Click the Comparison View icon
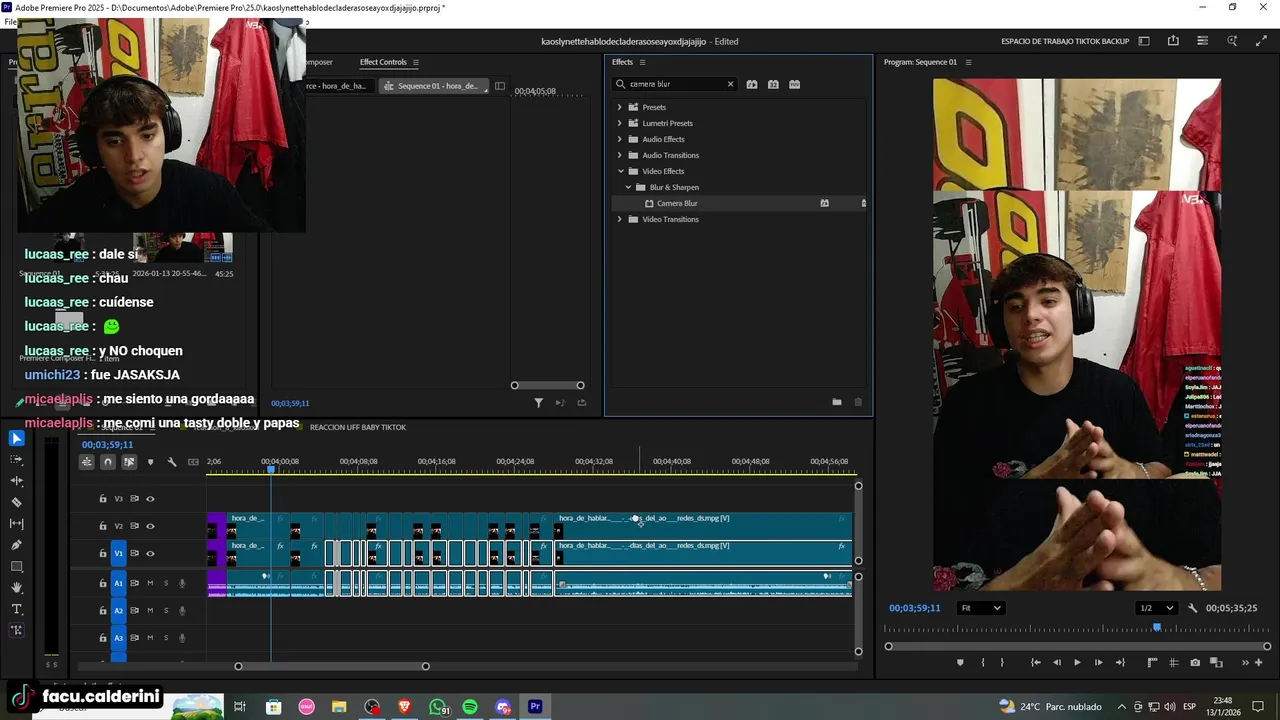The image size is (1280, 720). tap(1217, 662)
